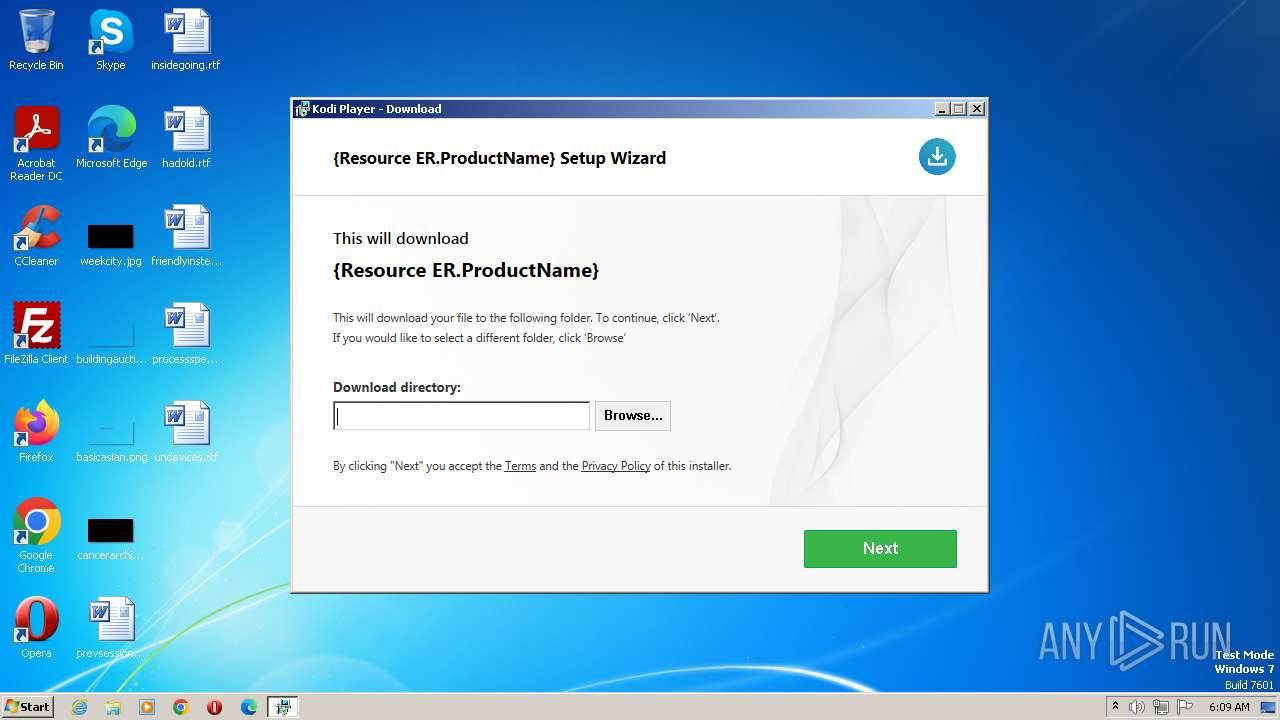Image resolution: width=1280 pixels, height=720 pixels.
Task: Select the weekcity.jpg desktop file
Action: (110, 244)
